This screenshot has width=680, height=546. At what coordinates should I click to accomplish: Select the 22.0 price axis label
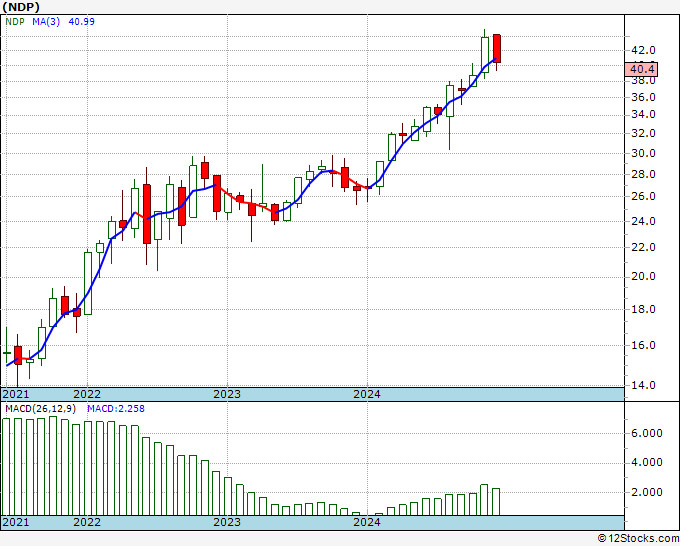[x=643, y=248]
